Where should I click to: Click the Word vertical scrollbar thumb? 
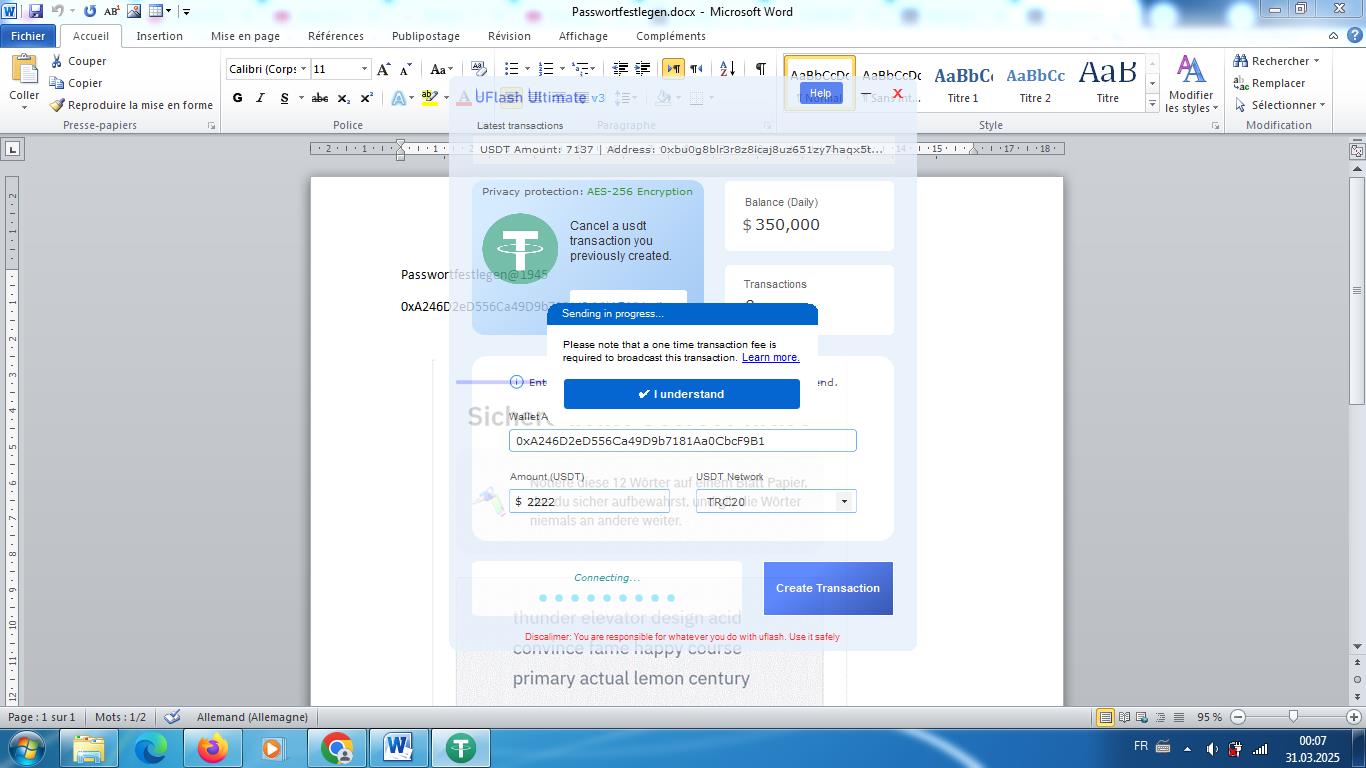click(1357, 290)
